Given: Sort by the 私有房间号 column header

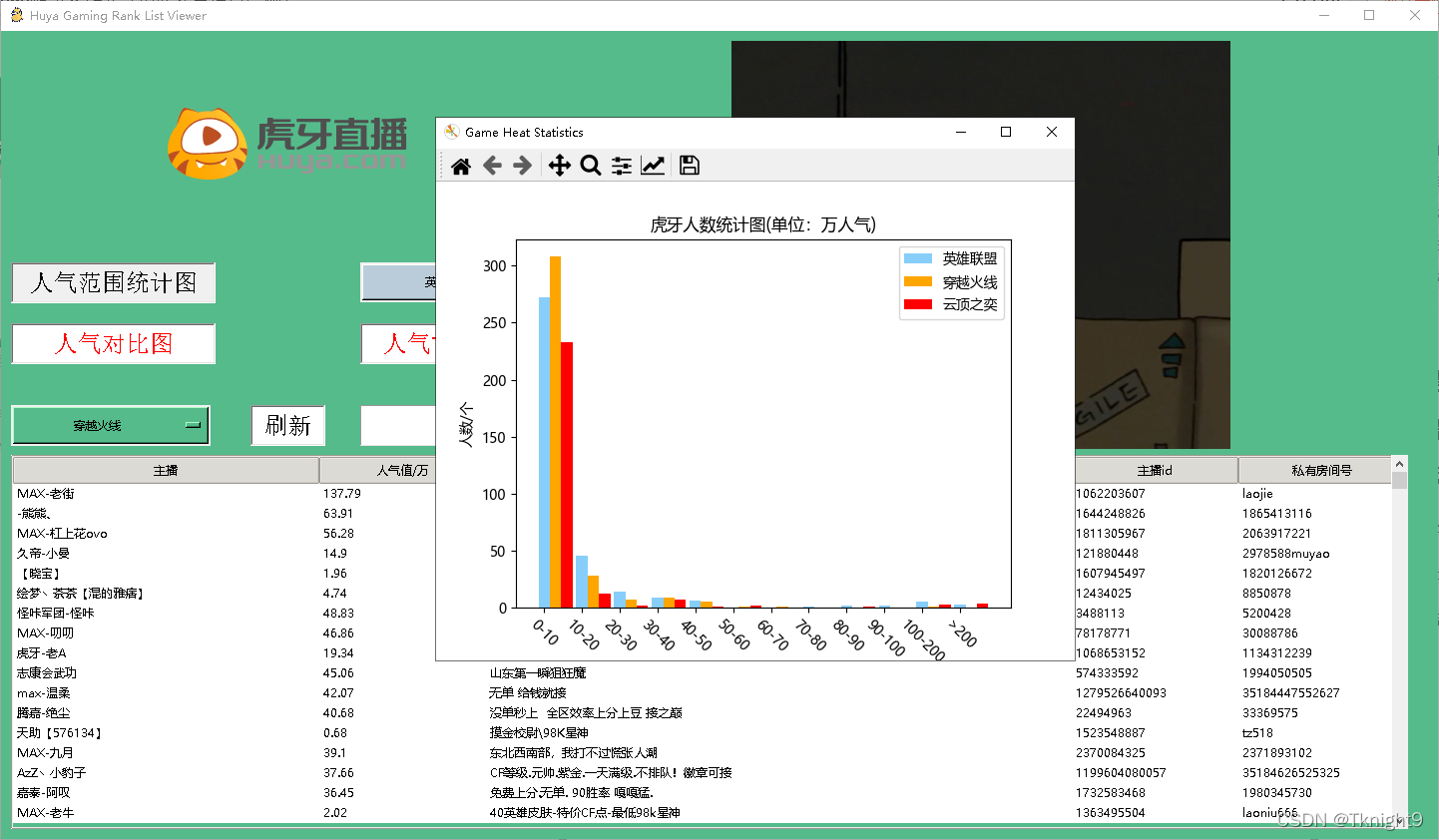Looking at the screenshot, I should [1315, 470].
